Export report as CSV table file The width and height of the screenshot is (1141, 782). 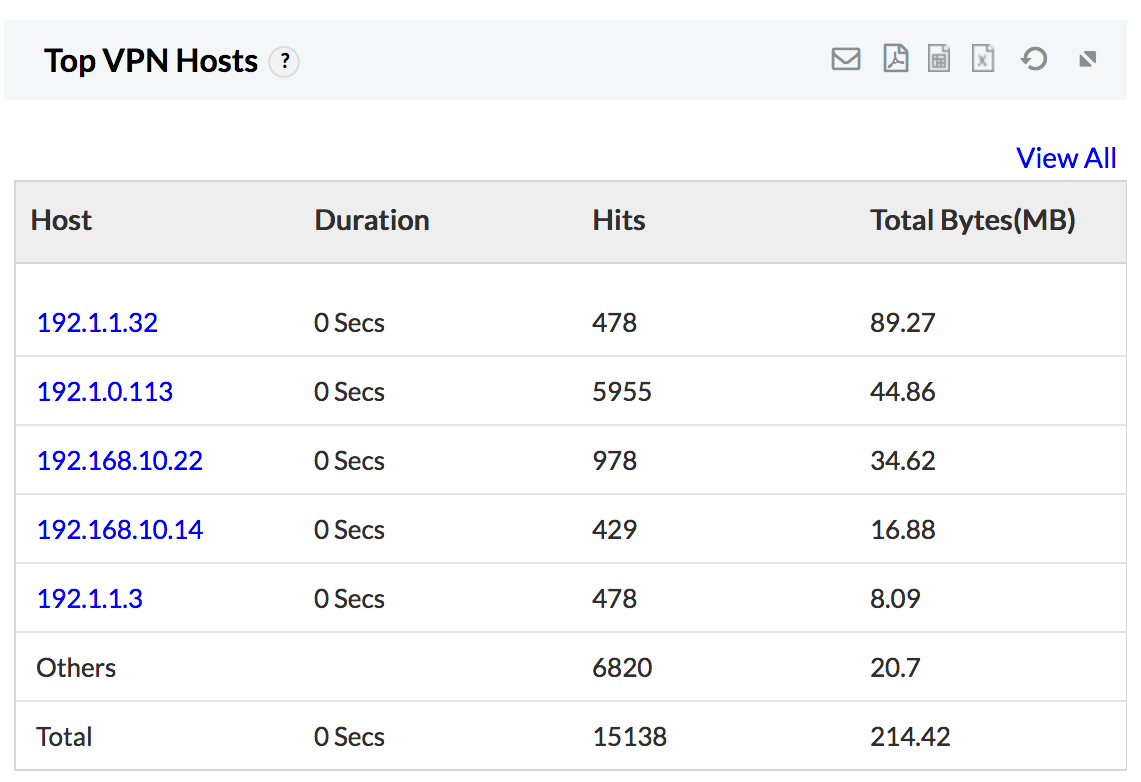[938, 59]
